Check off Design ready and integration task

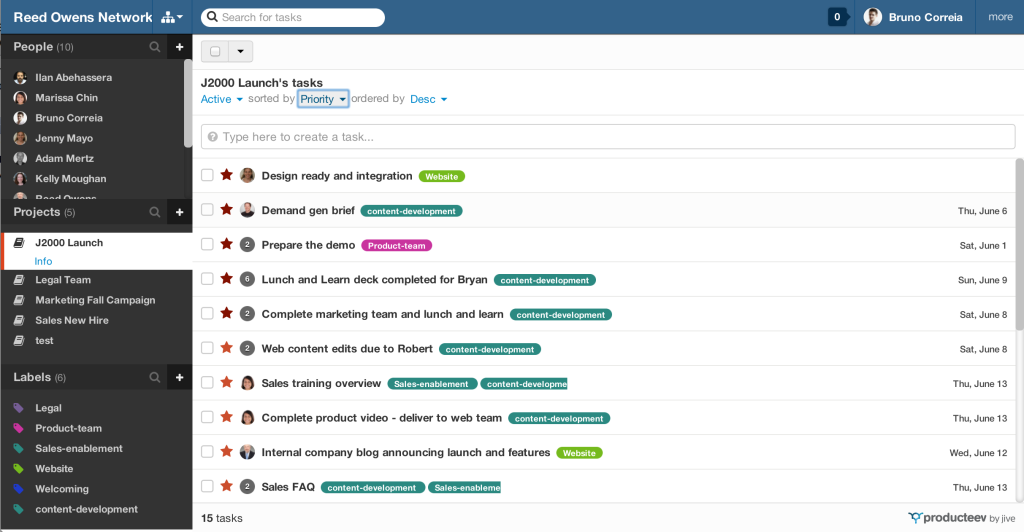pos(207,175)
